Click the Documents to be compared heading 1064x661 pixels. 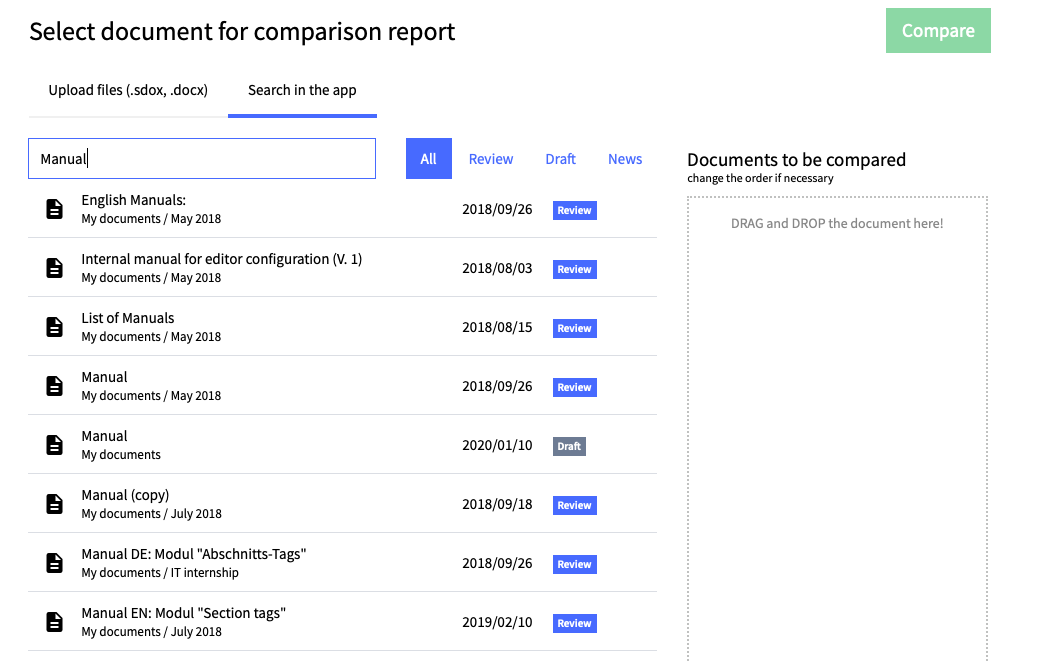797,159
